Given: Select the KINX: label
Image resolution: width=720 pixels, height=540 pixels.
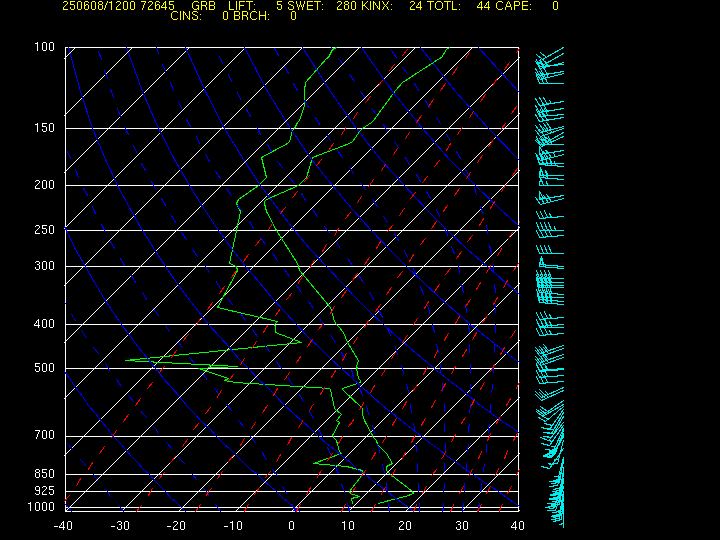Looking at the screenshot, I should point(377,6).
